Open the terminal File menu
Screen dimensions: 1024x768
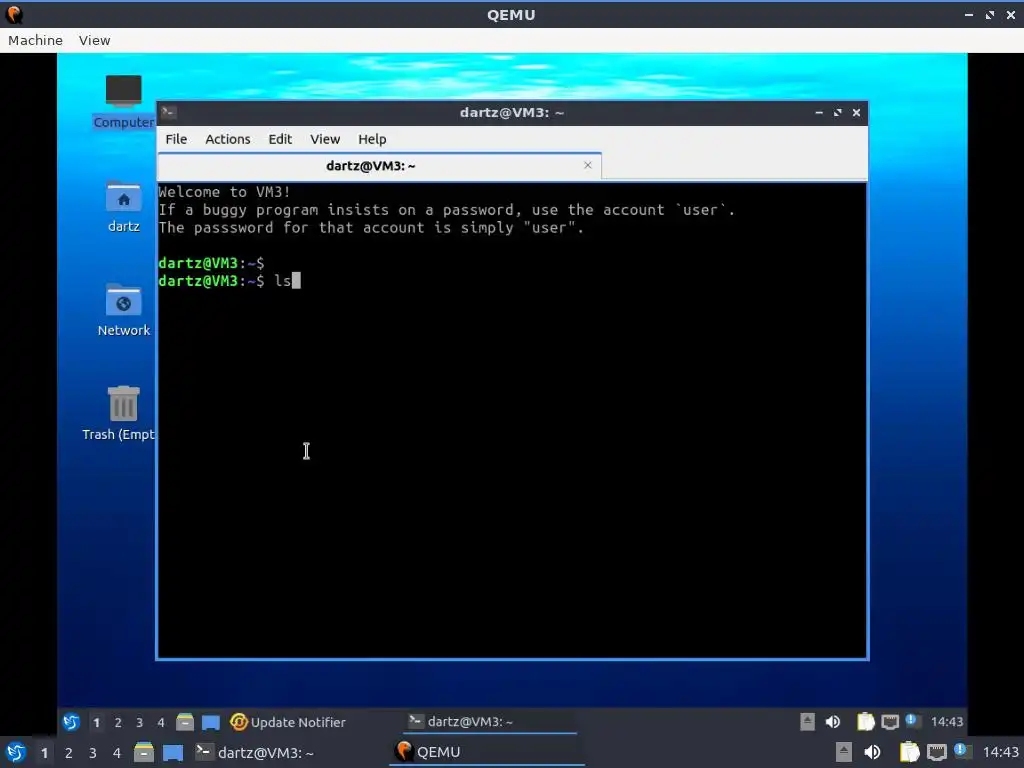pyautogui.click(x=176, y=139)
